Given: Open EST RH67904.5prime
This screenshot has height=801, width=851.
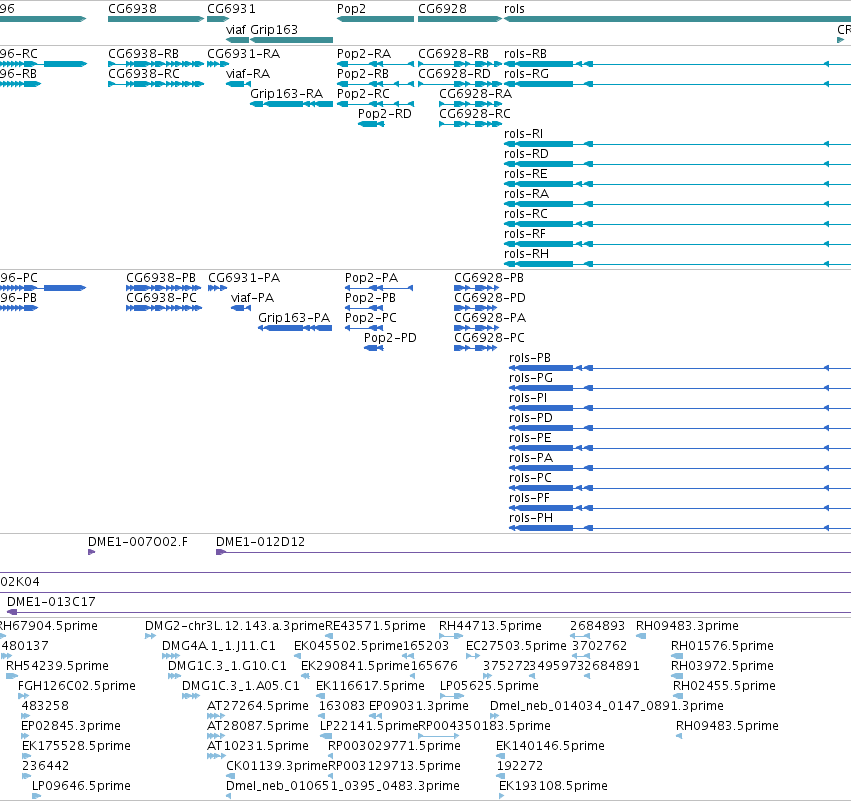Looking at the screenshot, I should [48, 626].
